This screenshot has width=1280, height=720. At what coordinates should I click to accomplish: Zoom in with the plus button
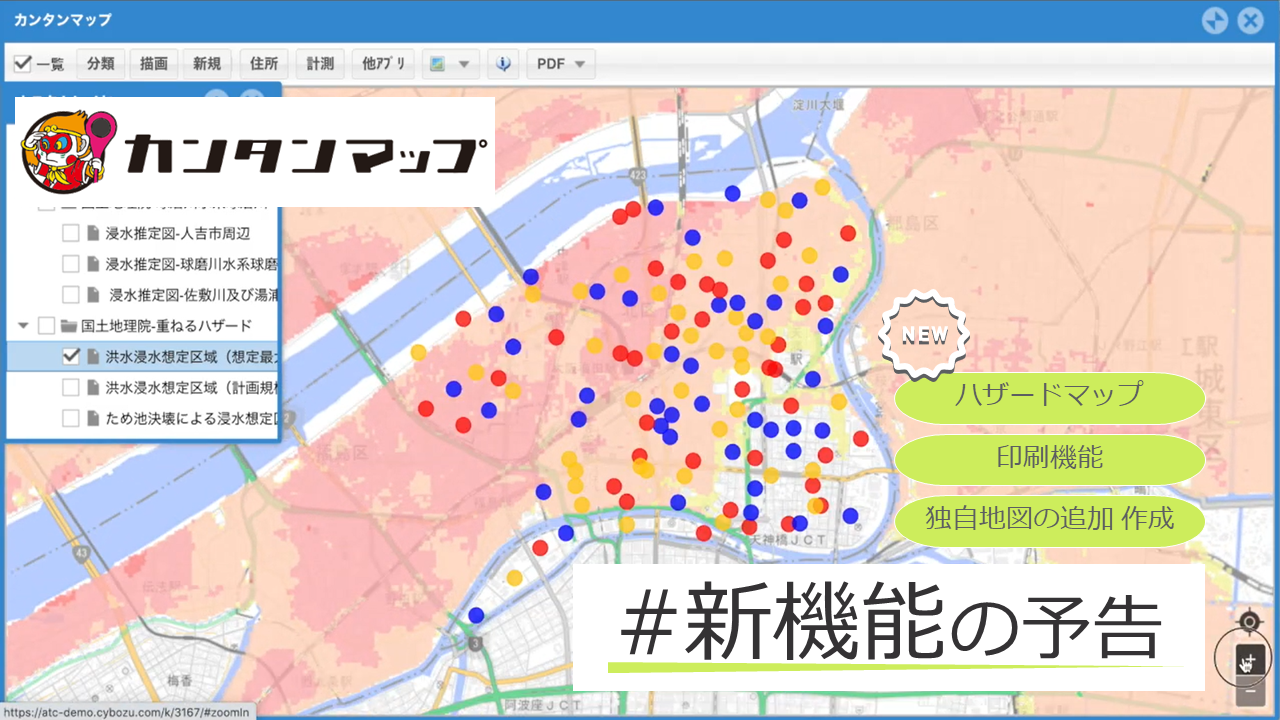pyautogui.click(x=1250, y=660)
